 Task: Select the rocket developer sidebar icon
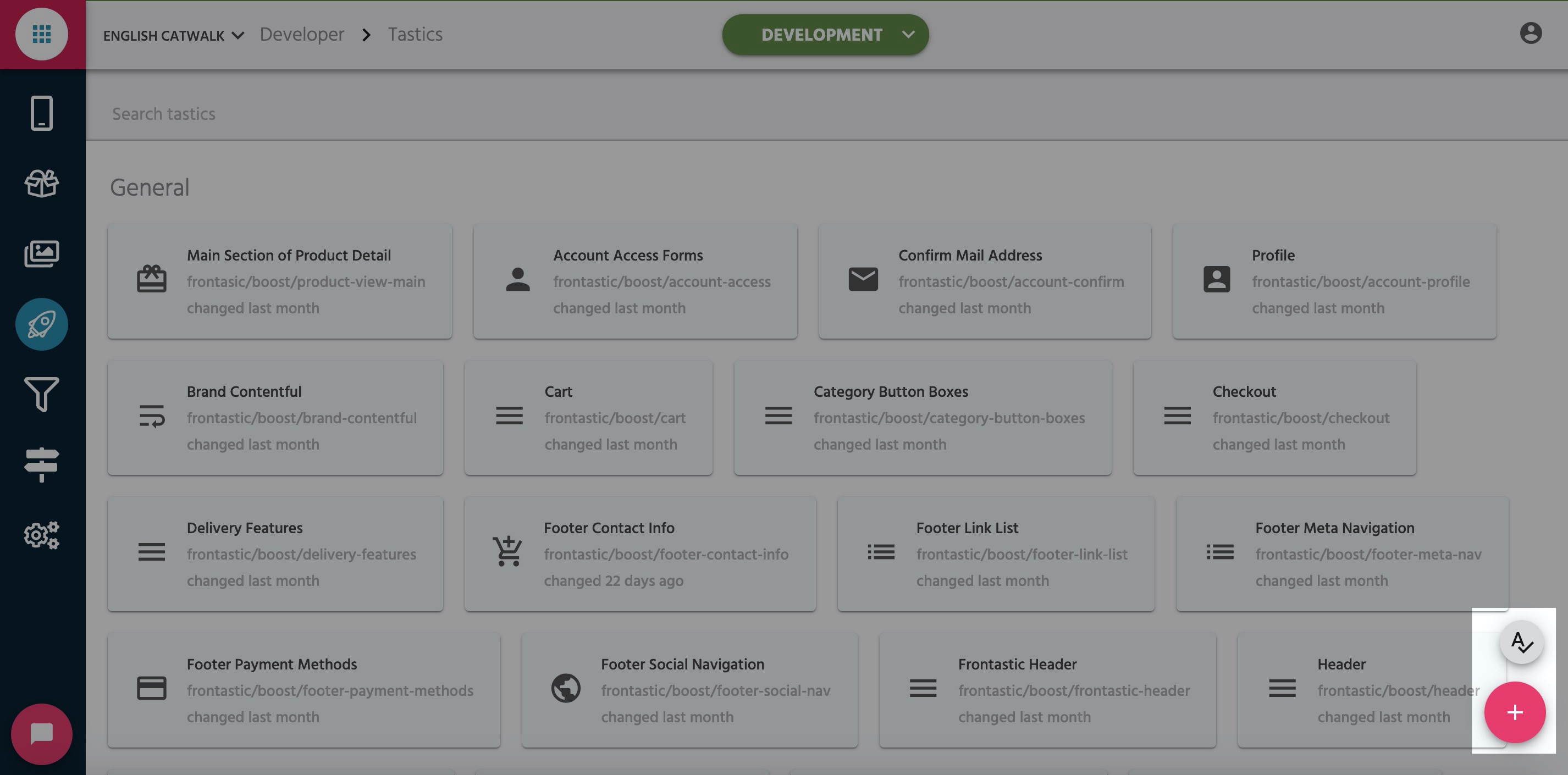coord(41,324)
